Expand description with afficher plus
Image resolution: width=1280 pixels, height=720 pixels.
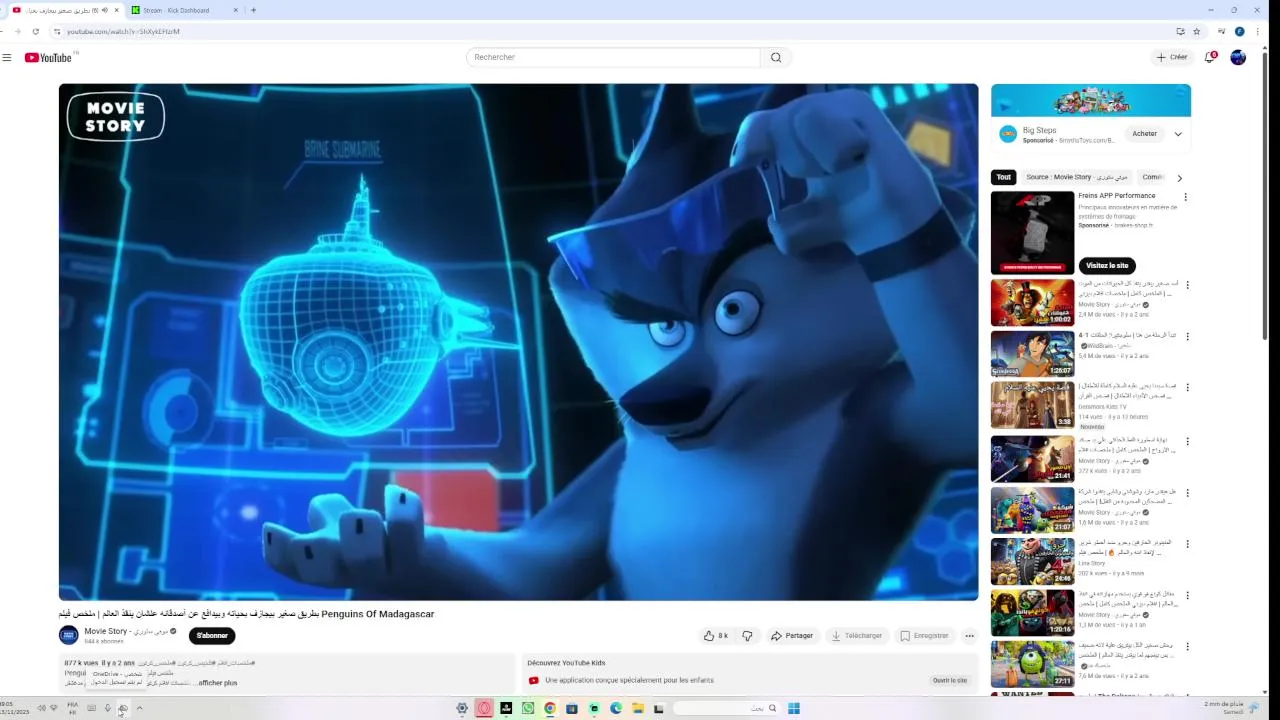coord(218,683)
